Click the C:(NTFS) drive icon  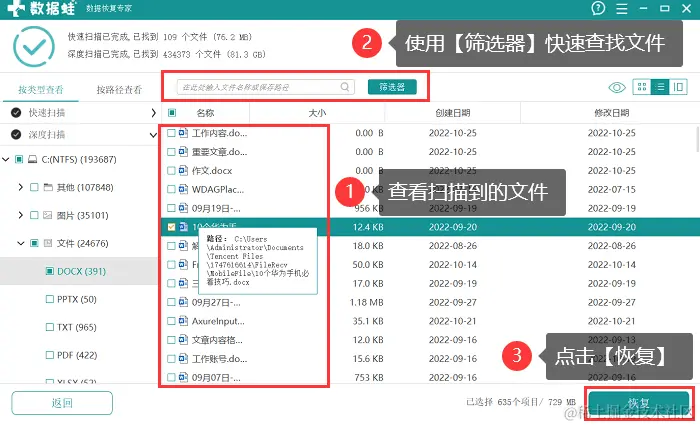[33, 159]
